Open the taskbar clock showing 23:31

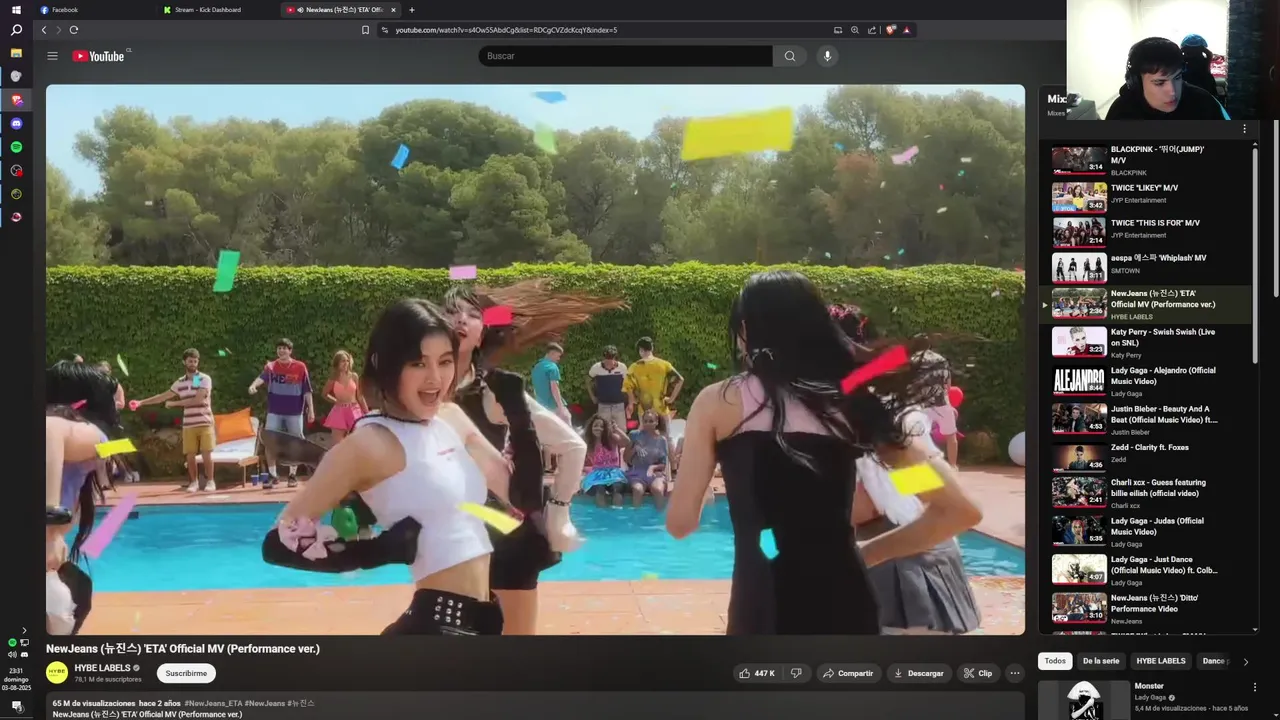point(16,679)
